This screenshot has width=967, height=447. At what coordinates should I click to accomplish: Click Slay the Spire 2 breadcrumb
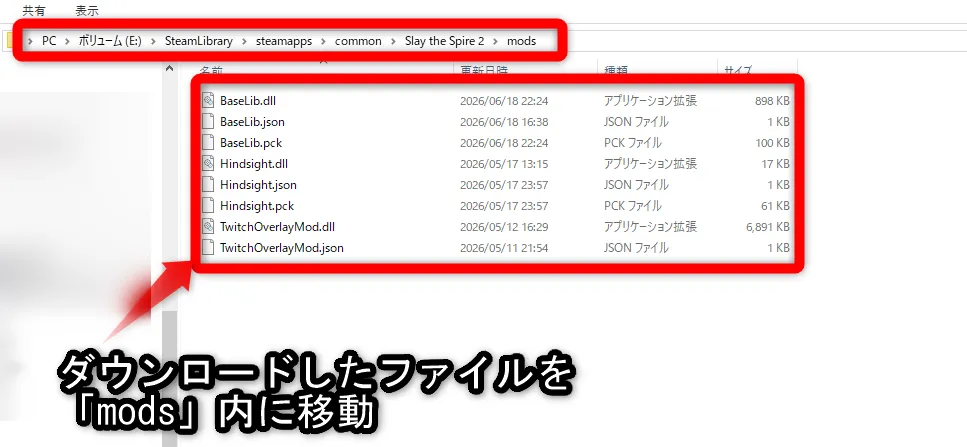[x=445, y=41]
